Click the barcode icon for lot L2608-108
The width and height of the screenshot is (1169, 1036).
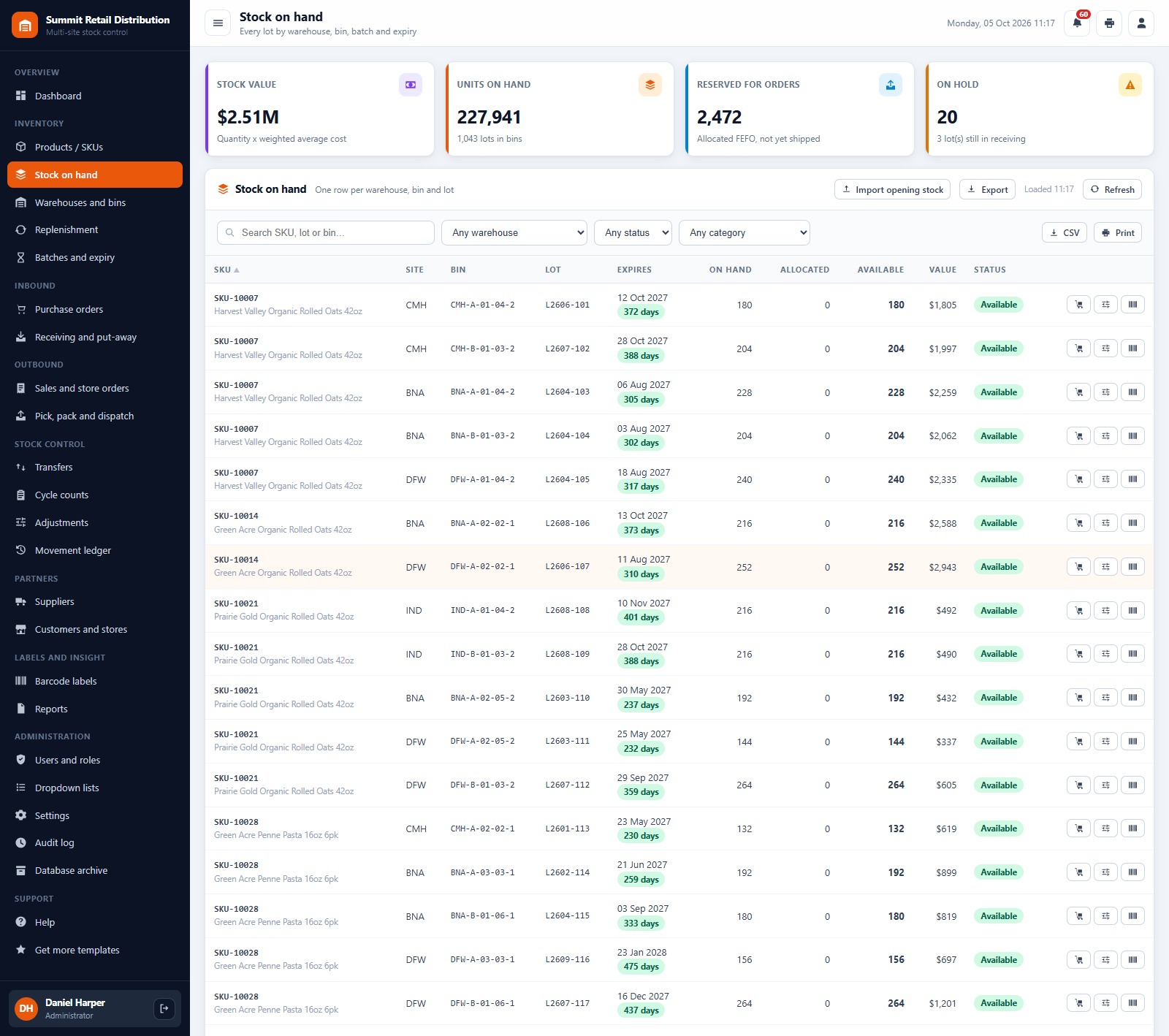click(x=1133, y=610)
